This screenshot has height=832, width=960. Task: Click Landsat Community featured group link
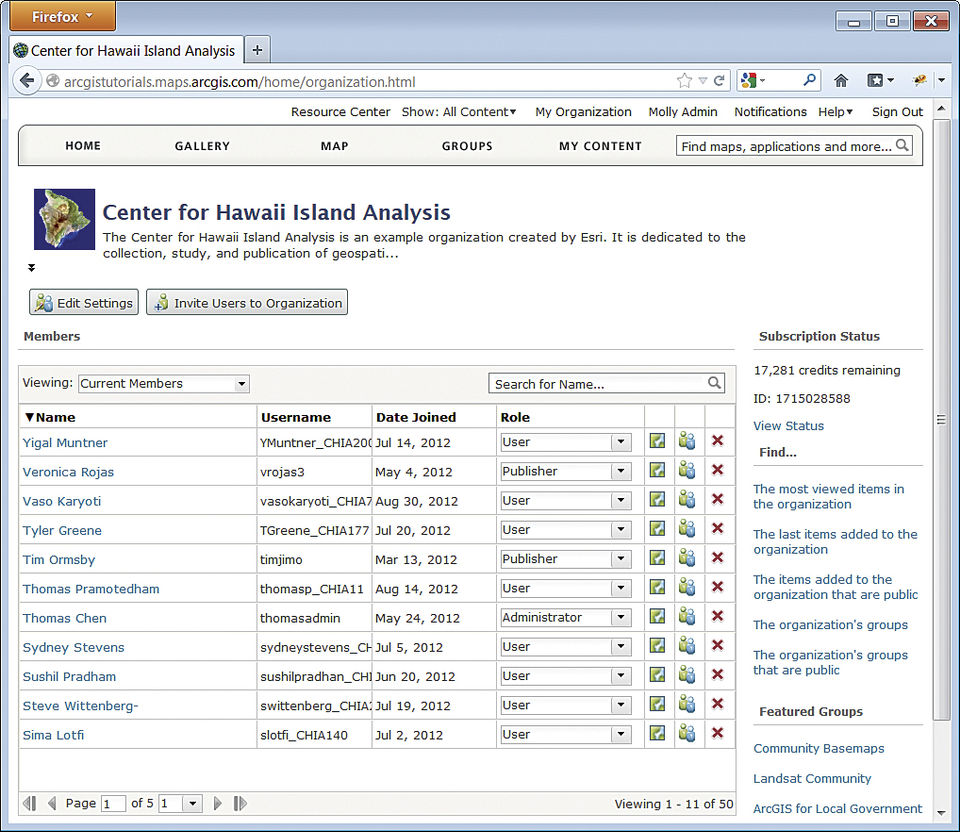812,778
